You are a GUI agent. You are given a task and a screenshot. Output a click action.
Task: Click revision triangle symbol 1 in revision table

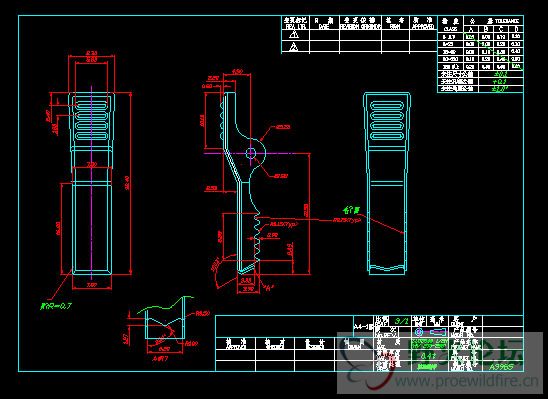click(294, 35)
